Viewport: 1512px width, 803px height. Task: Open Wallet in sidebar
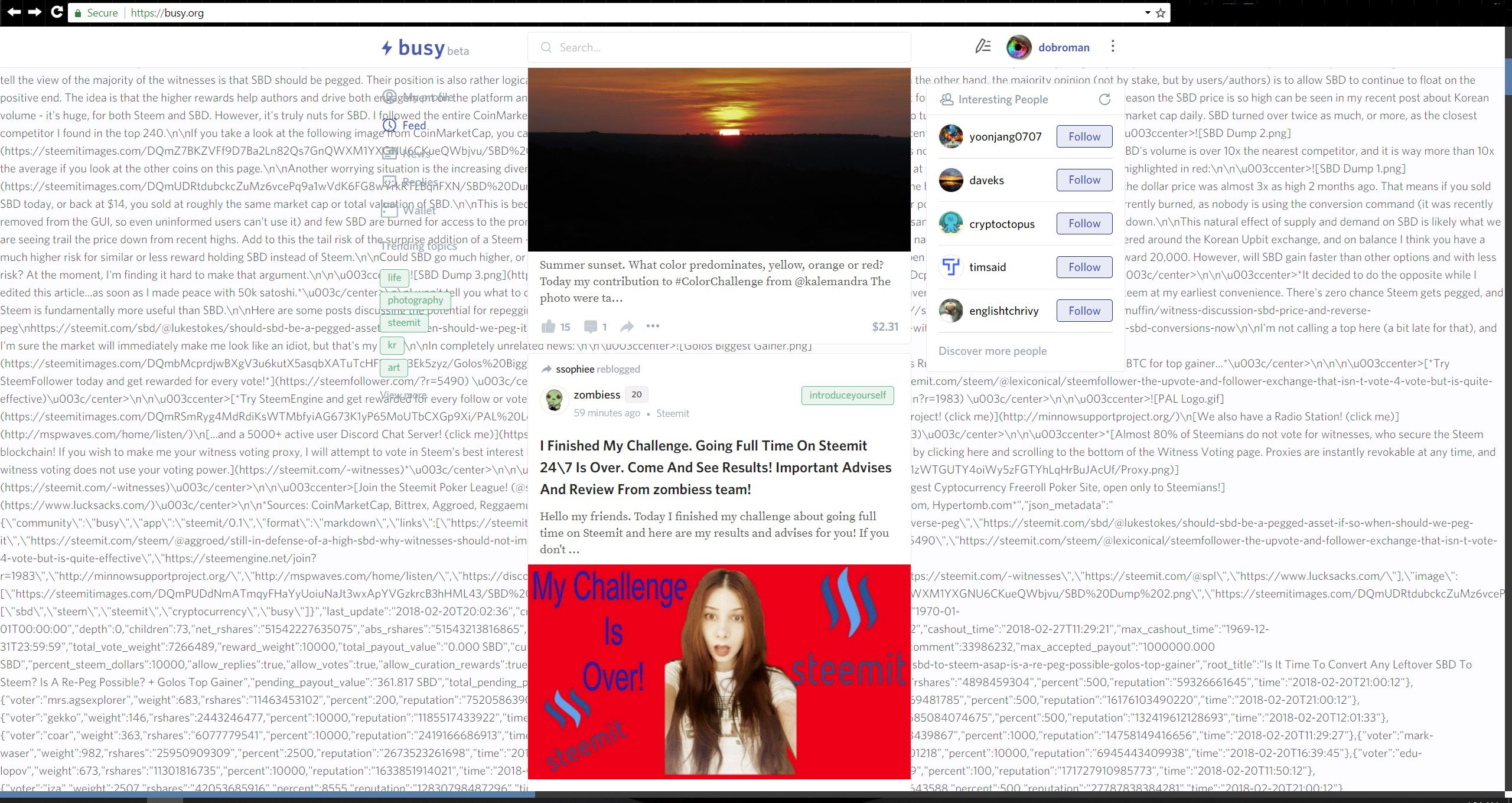pyautogui.click(x=409, y=210)
